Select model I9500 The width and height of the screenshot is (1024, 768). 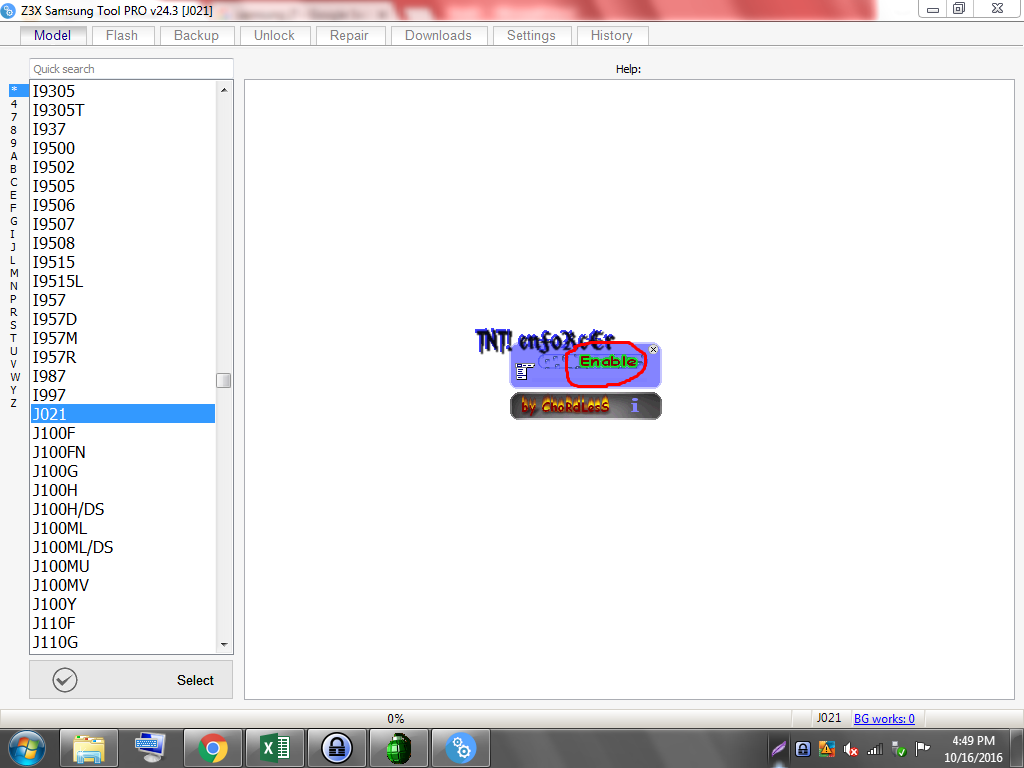click(123, 148)
